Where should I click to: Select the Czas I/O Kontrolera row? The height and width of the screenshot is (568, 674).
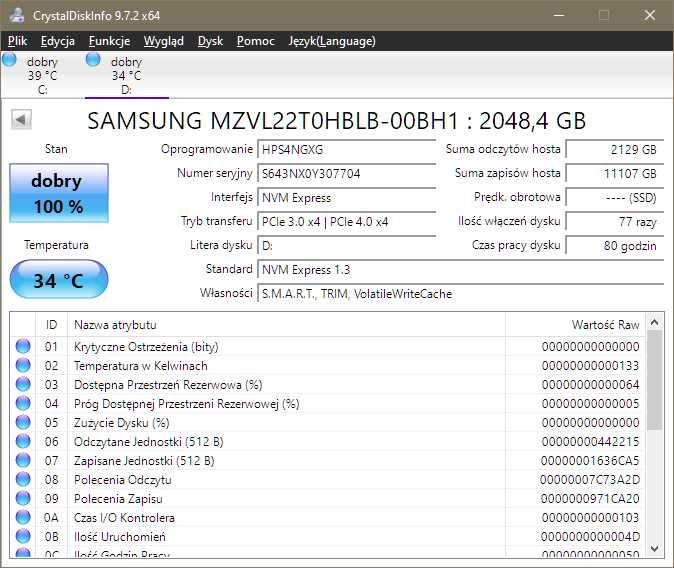pyautogui.click(x=327, y=518)
